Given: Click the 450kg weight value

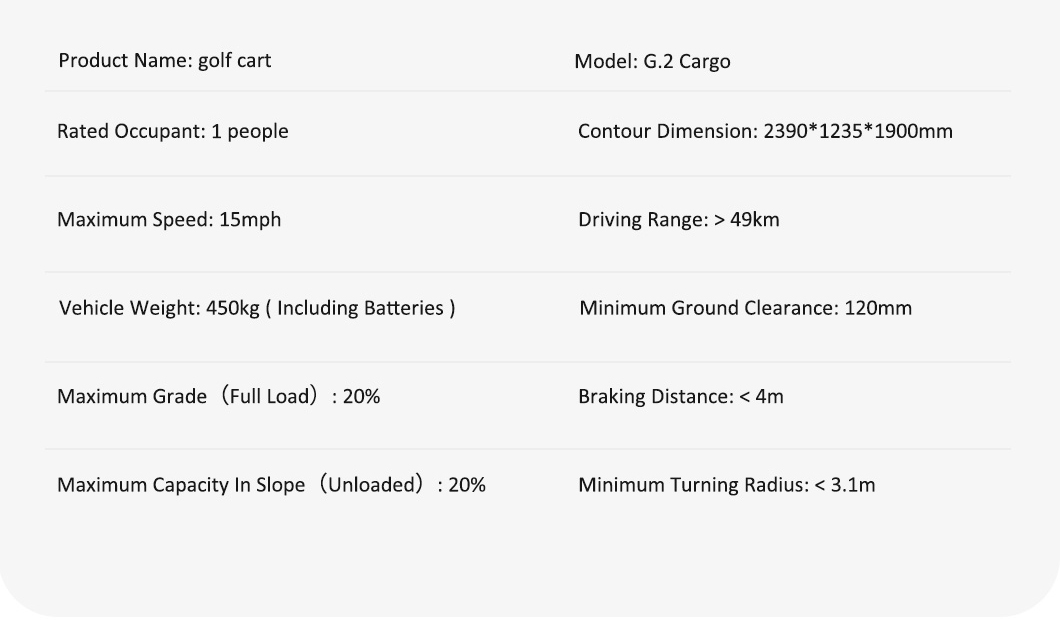Looking at the screenshot, I should click(x=233, y=308).
